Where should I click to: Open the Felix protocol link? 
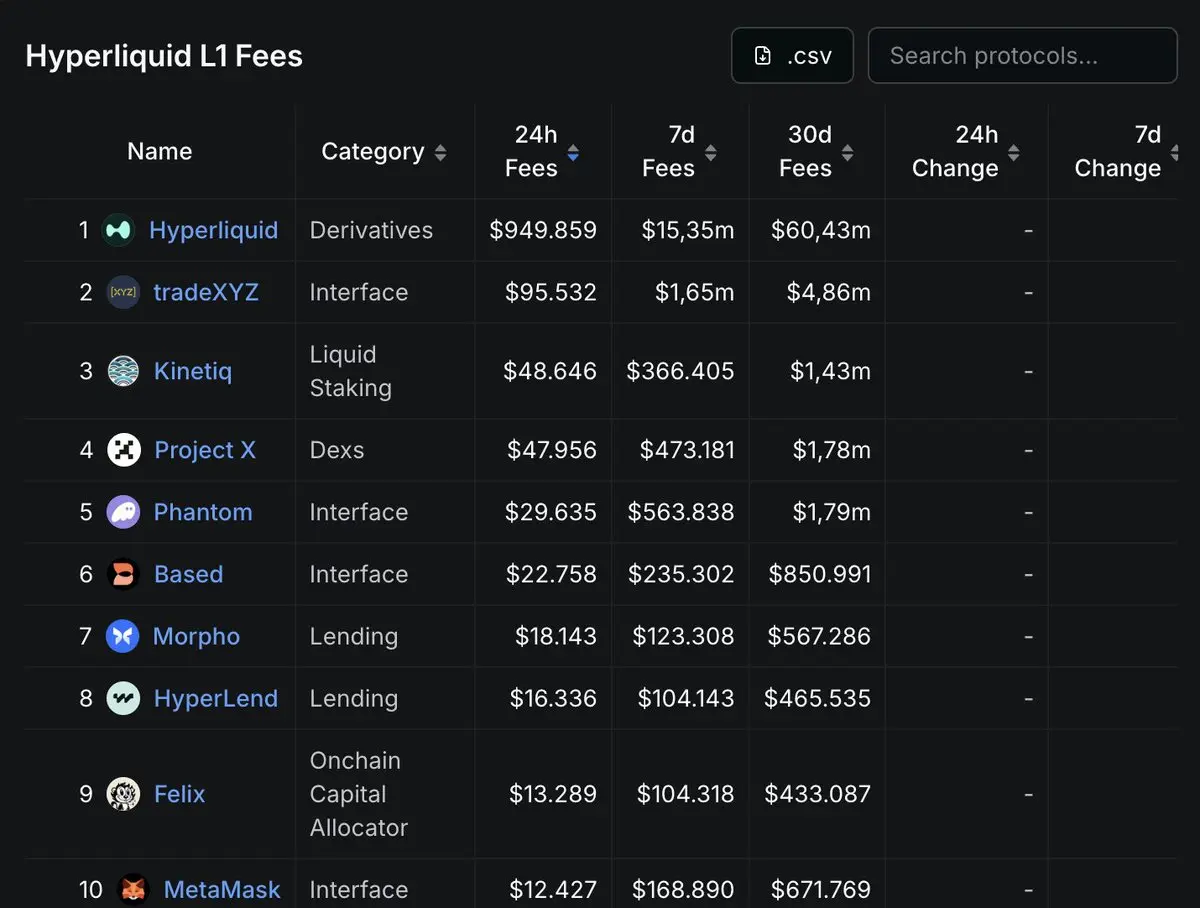tap(179, 794)
